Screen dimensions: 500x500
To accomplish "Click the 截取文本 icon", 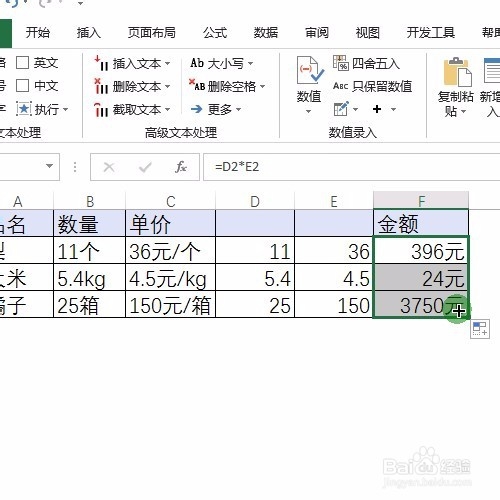I will point(101,110).
